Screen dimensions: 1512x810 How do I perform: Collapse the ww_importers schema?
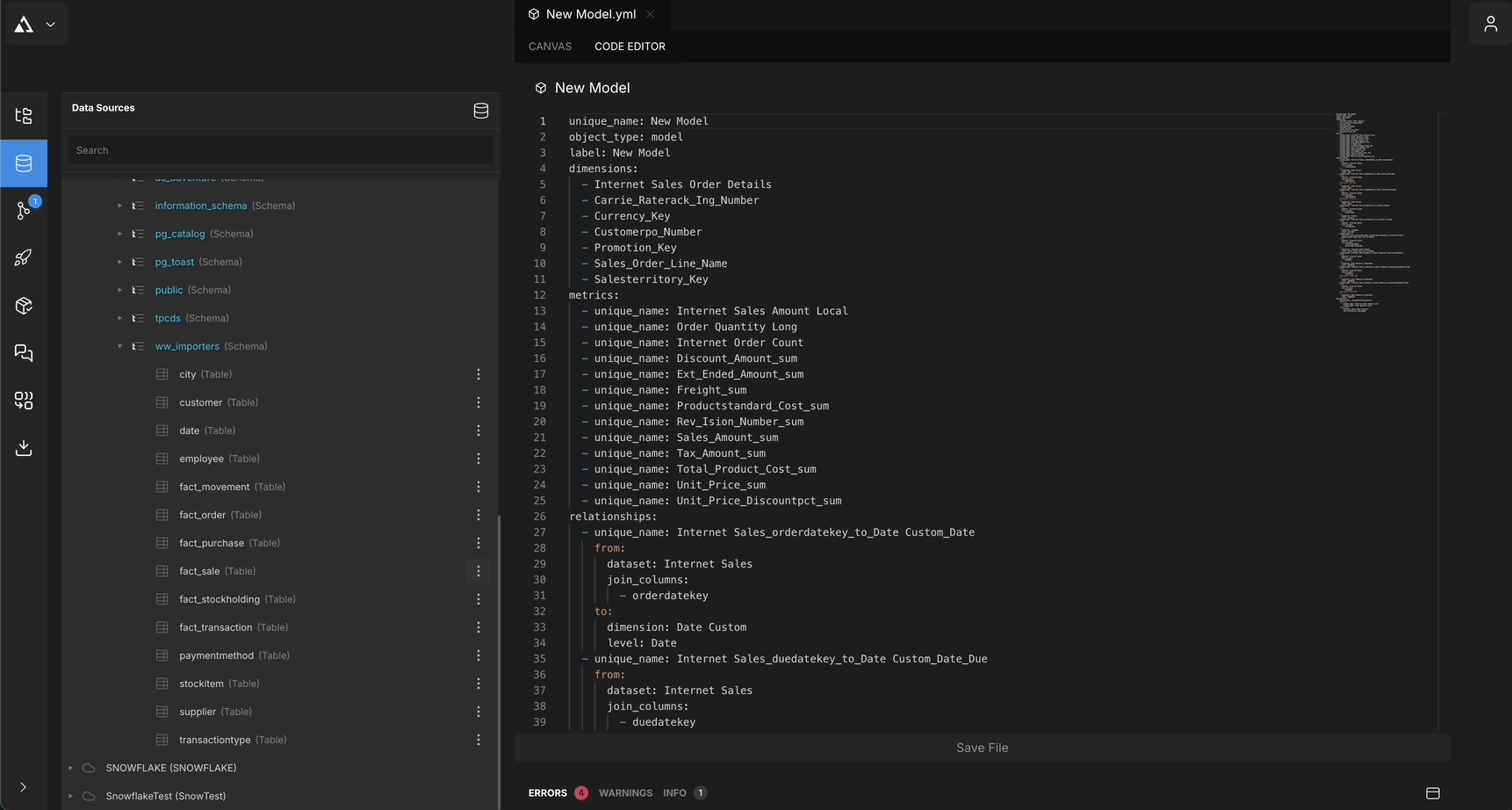point(120,346)
